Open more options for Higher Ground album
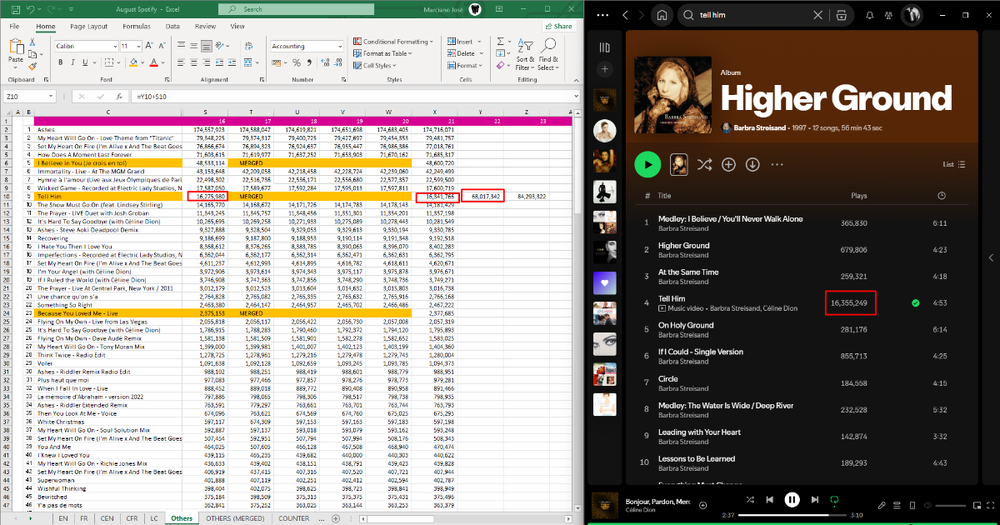1000x525 pixels. pyautogui.click(x=777, y=165)
